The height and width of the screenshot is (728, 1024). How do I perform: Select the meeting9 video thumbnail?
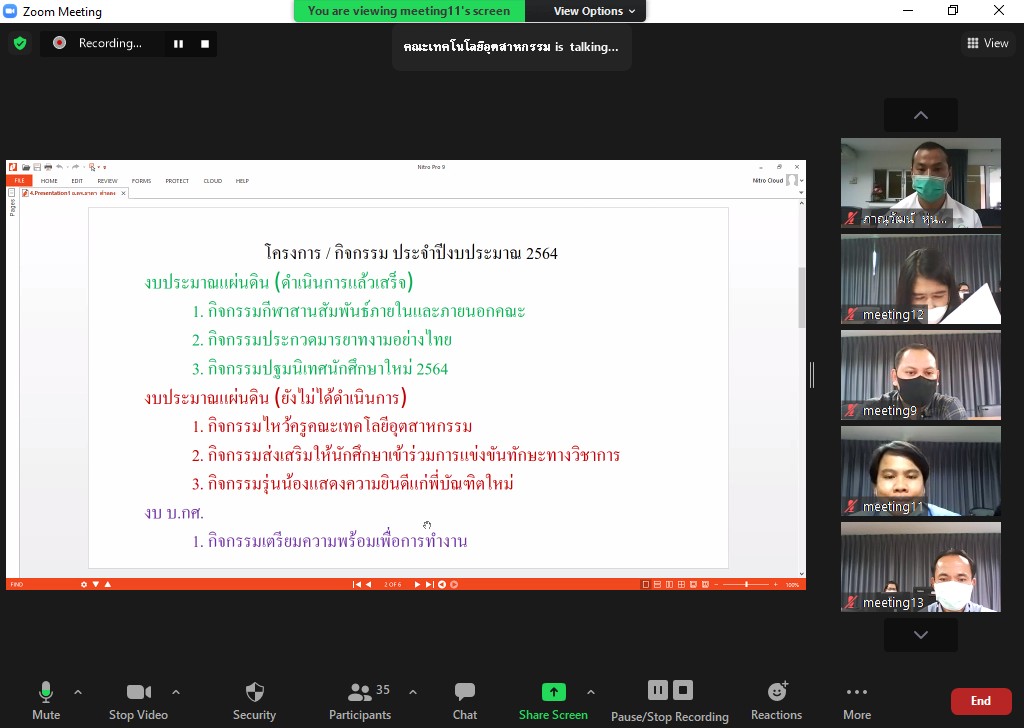pyautogui.click(x=921, y=375)
